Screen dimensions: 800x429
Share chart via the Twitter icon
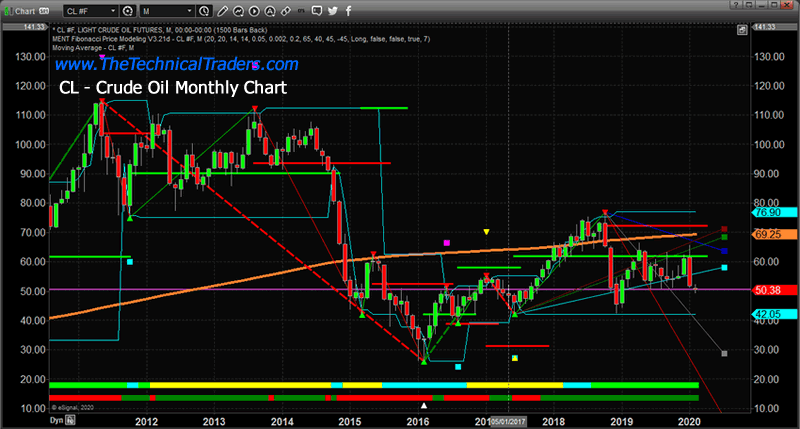pos(333,11)
